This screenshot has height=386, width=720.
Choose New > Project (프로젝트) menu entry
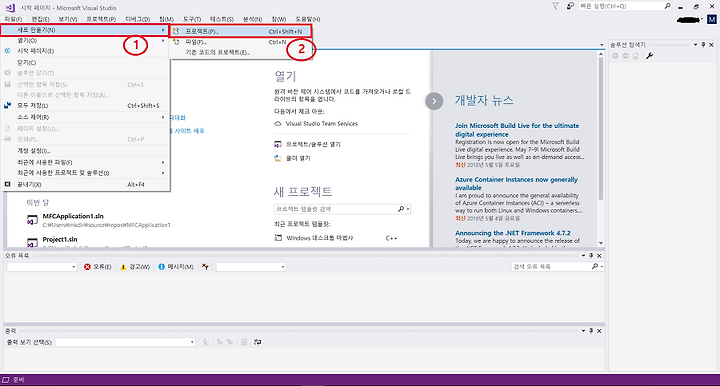coord(241,31)
